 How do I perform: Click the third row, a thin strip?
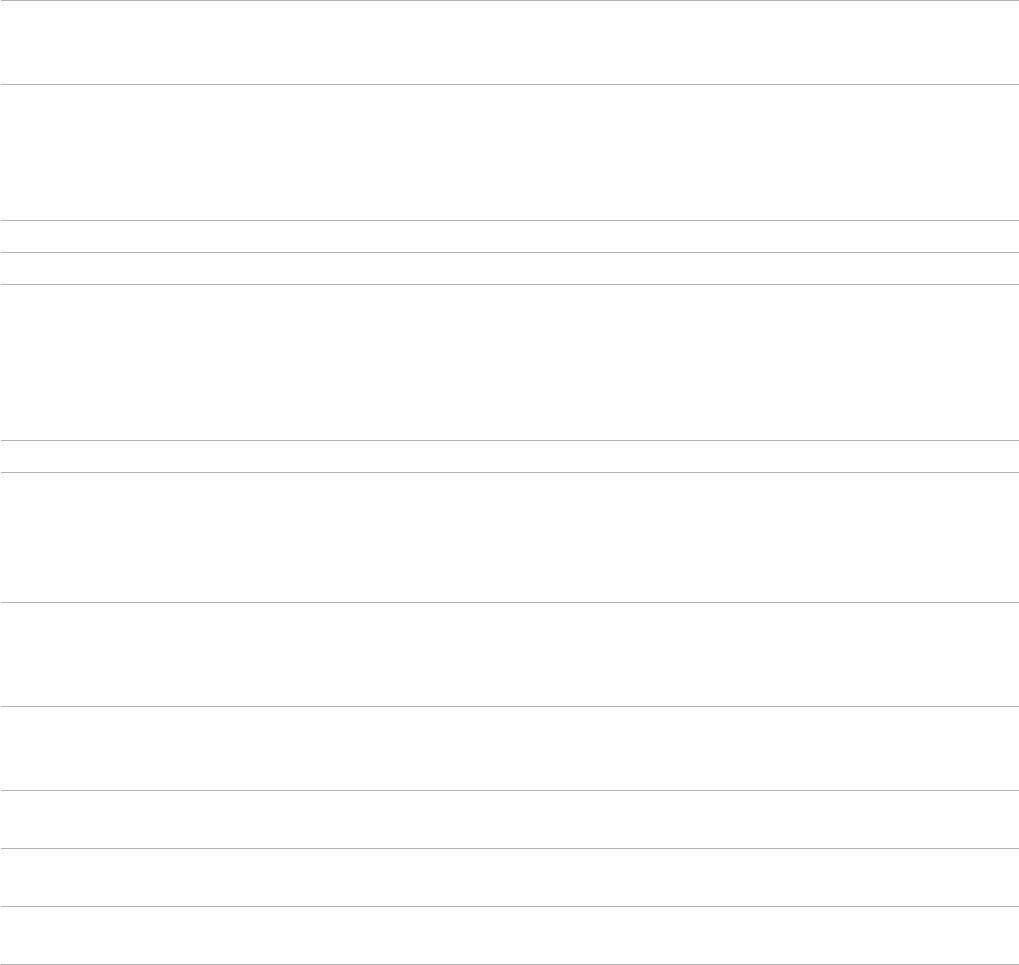pyautogui.click(x=510, y=237)
